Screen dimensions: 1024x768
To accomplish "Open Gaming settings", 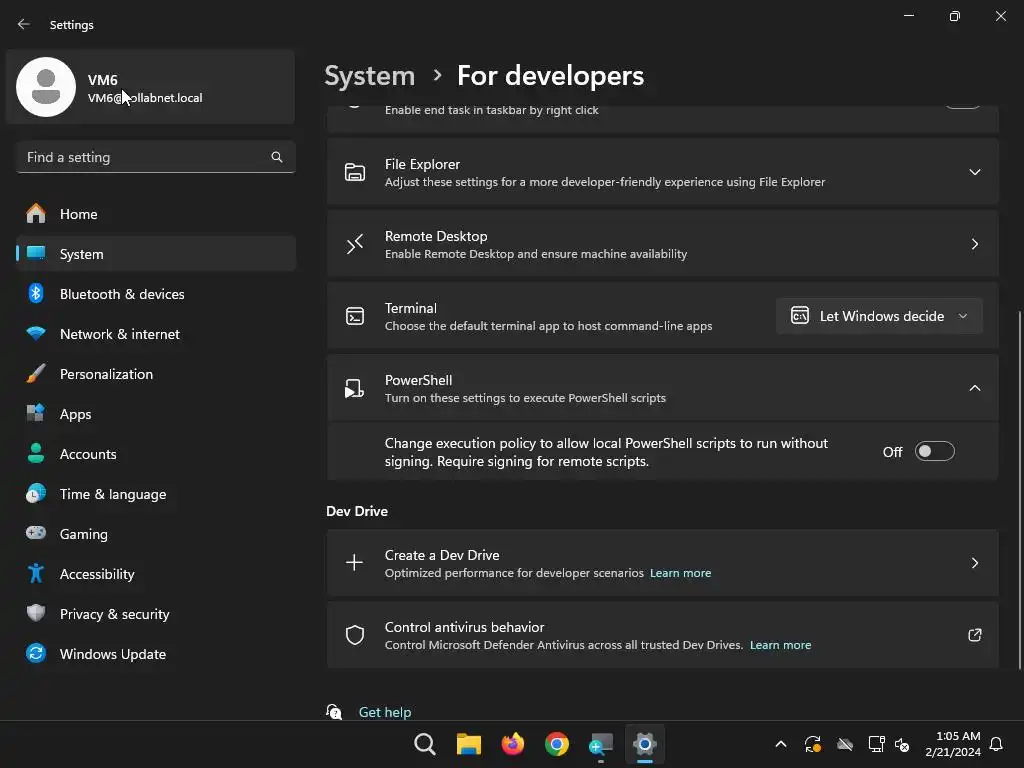I will (156, 534).
